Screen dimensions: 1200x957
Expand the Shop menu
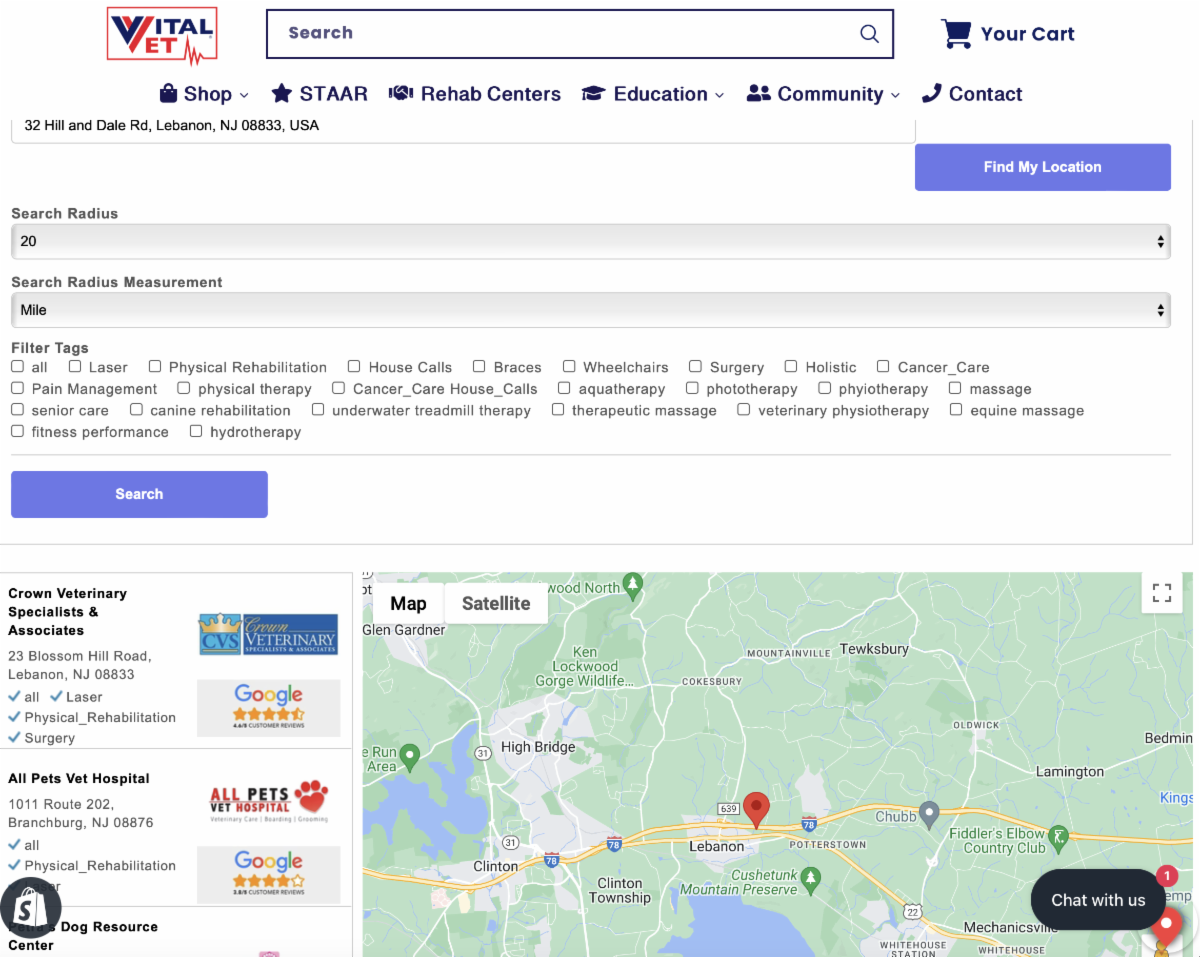click(204, 94)
